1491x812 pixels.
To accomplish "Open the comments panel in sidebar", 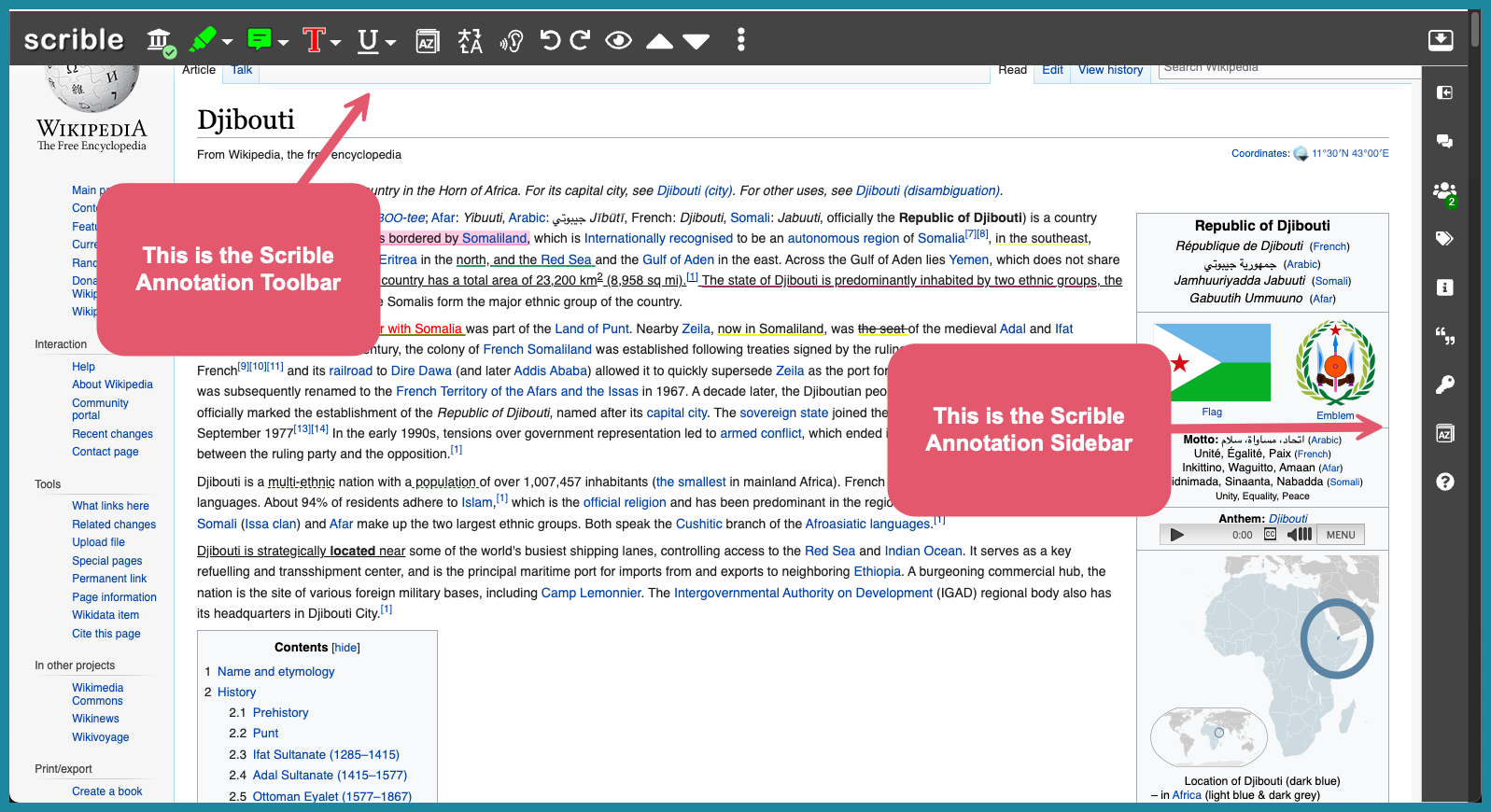I will coord(1444,141).
